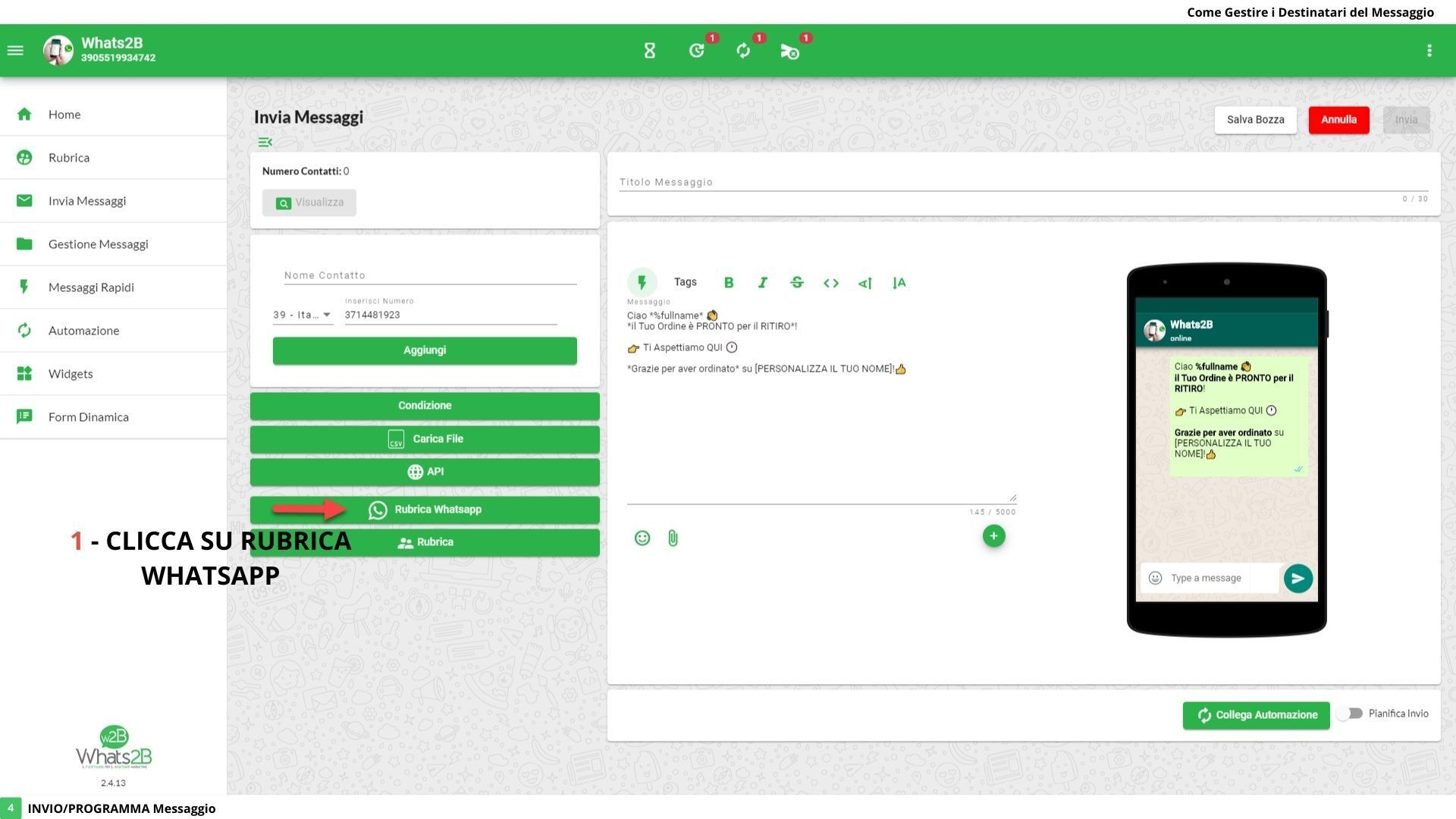Click the Collega Automazione button
The image size is (1456, 819).
[x=1256, y=715]
